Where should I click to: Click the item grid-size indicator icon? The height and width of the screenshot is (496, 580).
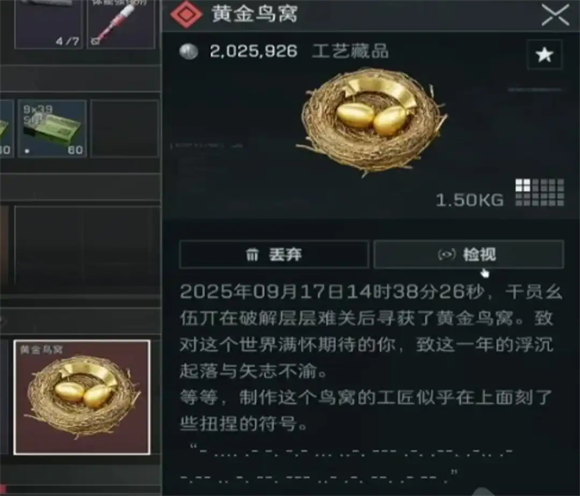tap(540, 192)
